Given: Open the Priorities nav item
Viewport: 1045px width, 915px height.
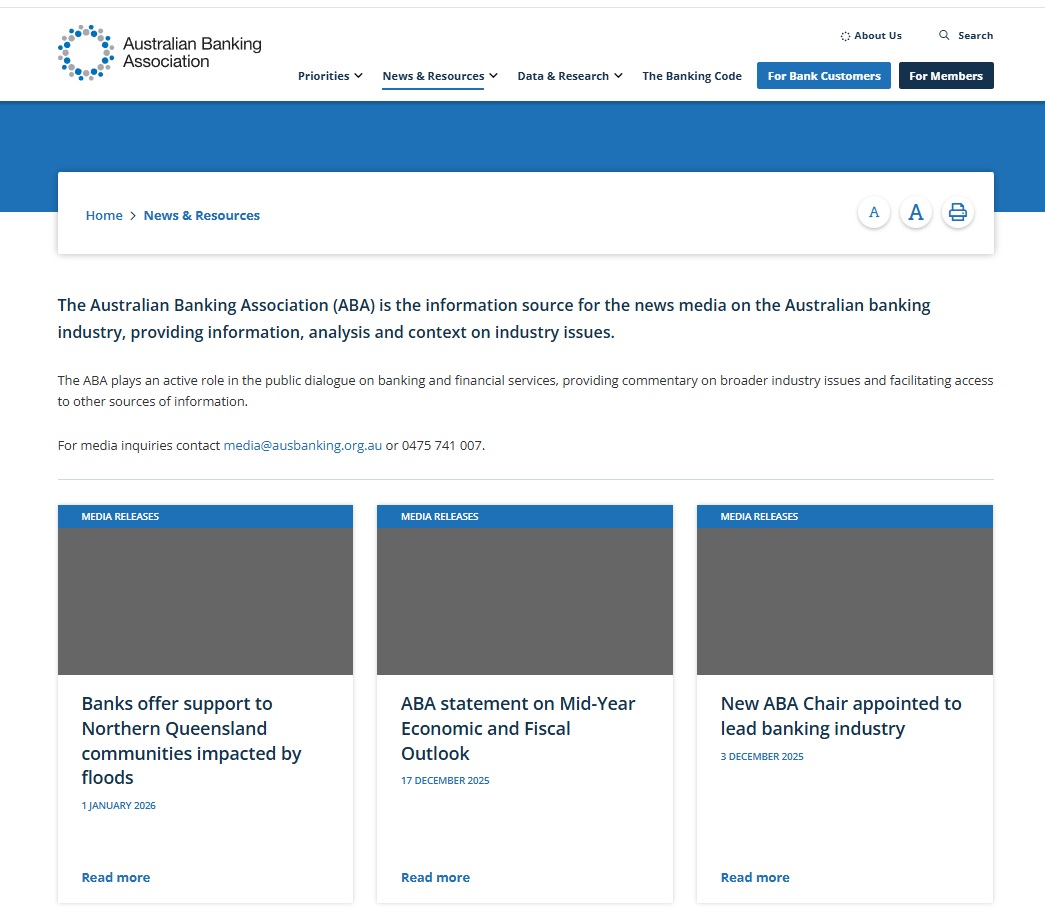Looking at the screenshot, I should [x=323, y=76].
